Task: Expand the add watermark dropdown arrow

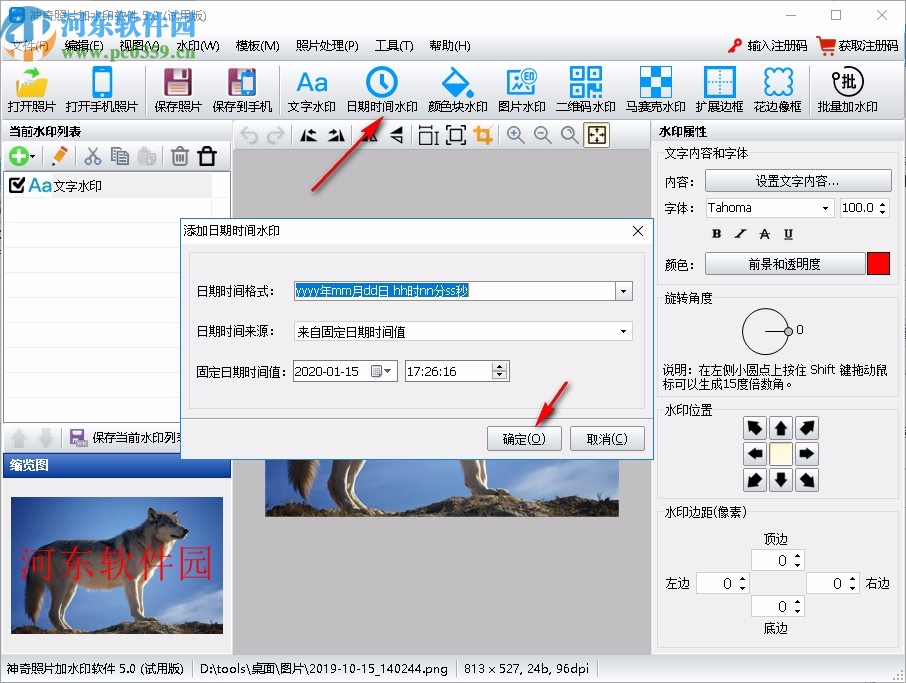Action: [33, 157]
